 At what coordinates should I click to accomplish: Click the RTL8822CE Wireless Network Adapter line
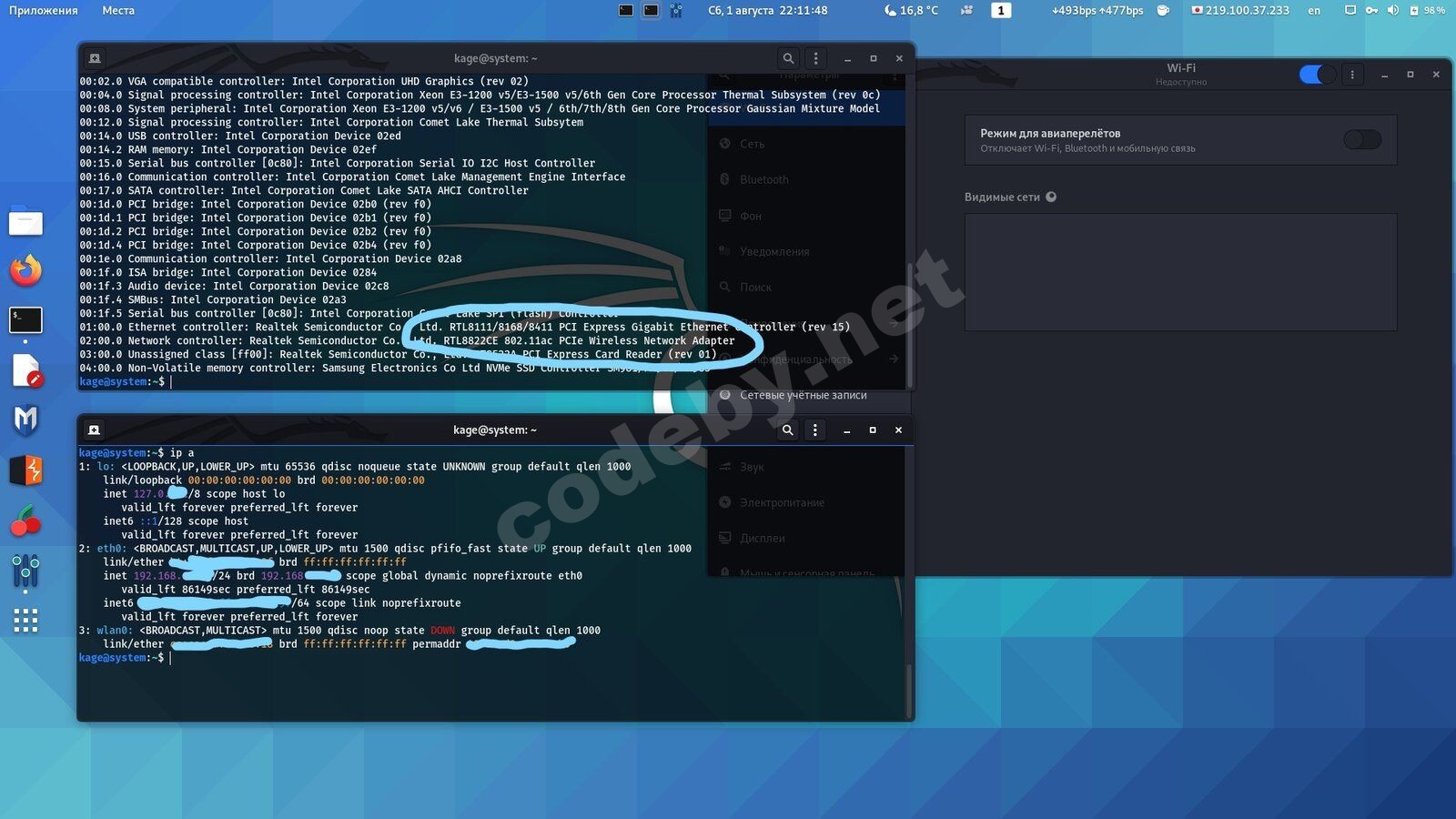(x=407, y=340)
